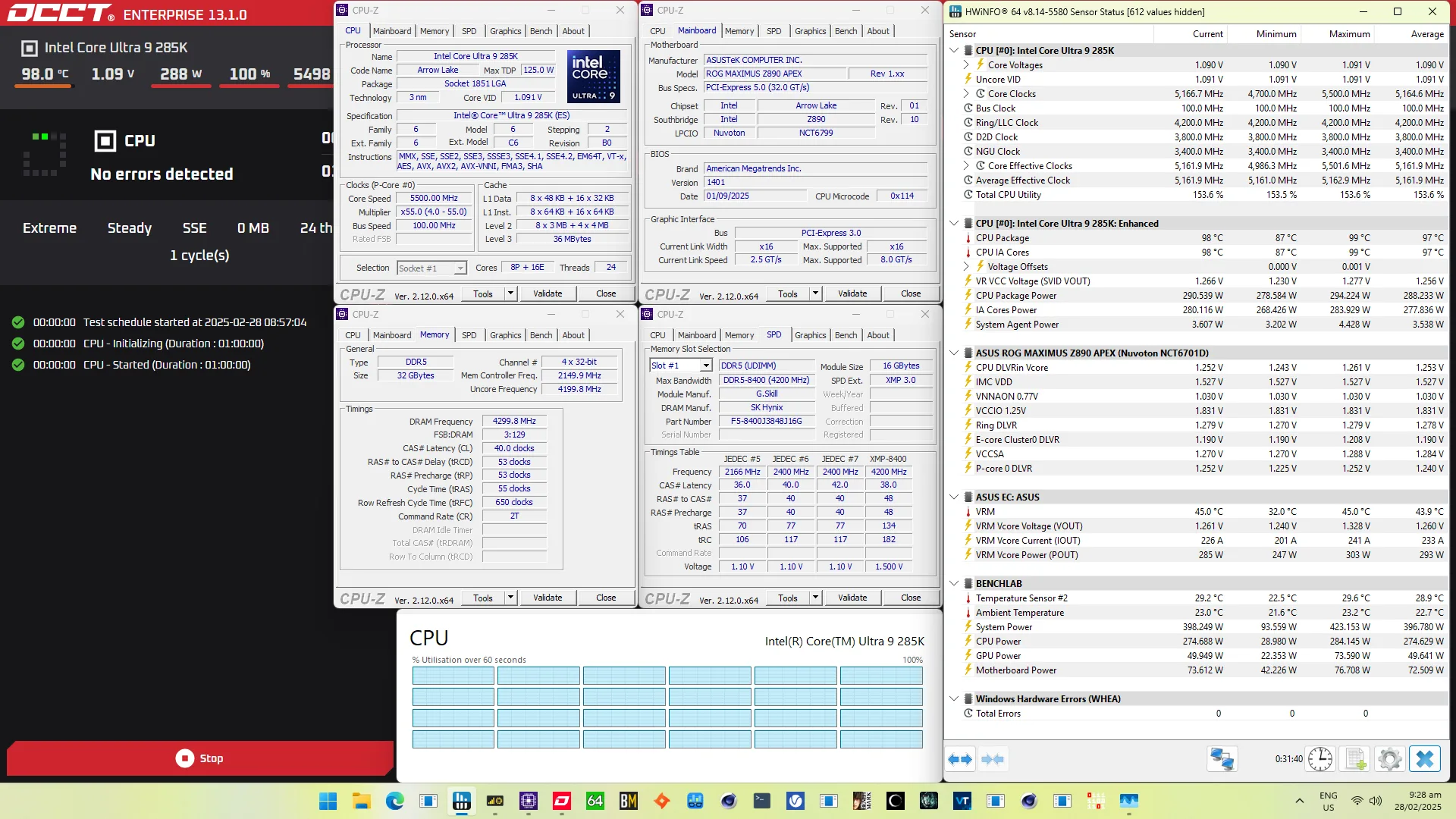Switch to the CPU tab in the CPU-Z SPD window
Screen dimensions: 1456x819
point(657,335)
